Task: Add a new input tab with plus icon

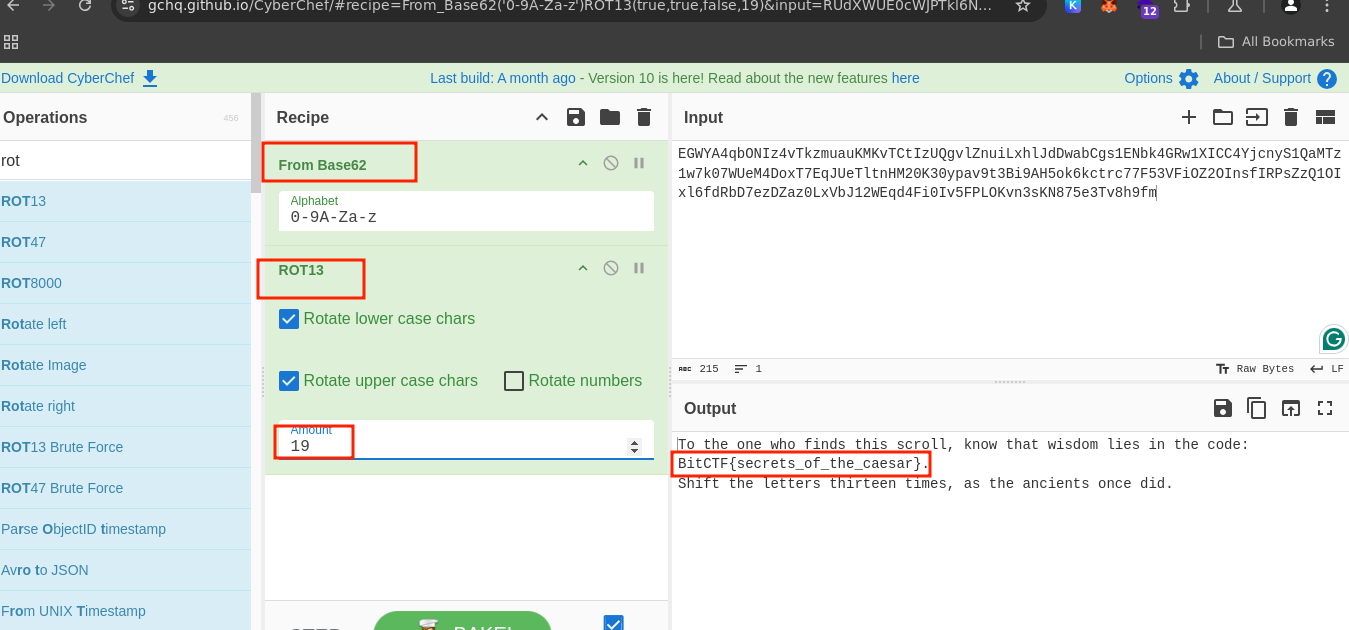Action: coord(1189,117)
